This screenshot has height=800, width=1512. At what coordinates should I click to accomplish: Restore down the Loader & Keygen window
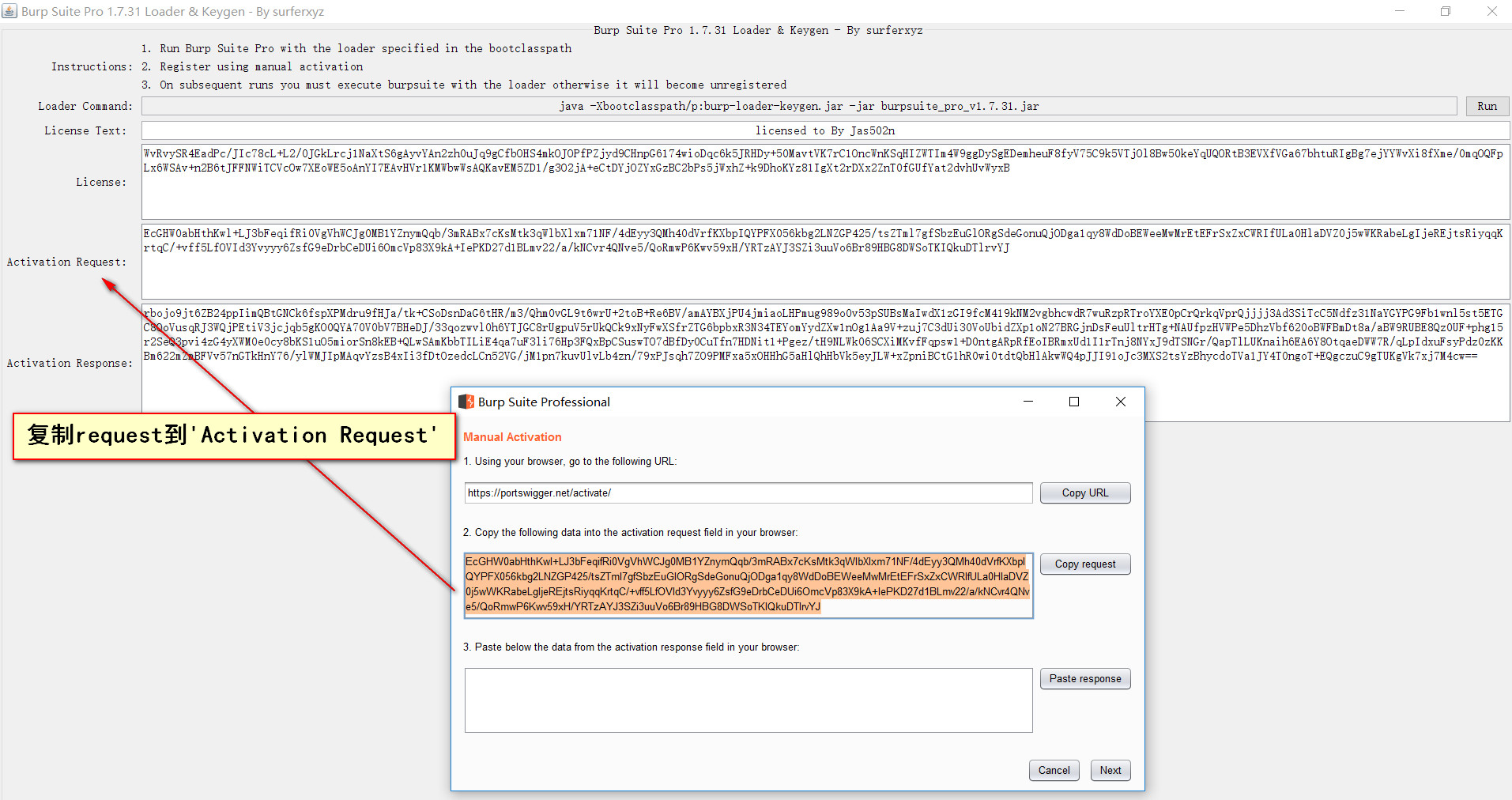pyautogui.click(x=1446, y=11)
